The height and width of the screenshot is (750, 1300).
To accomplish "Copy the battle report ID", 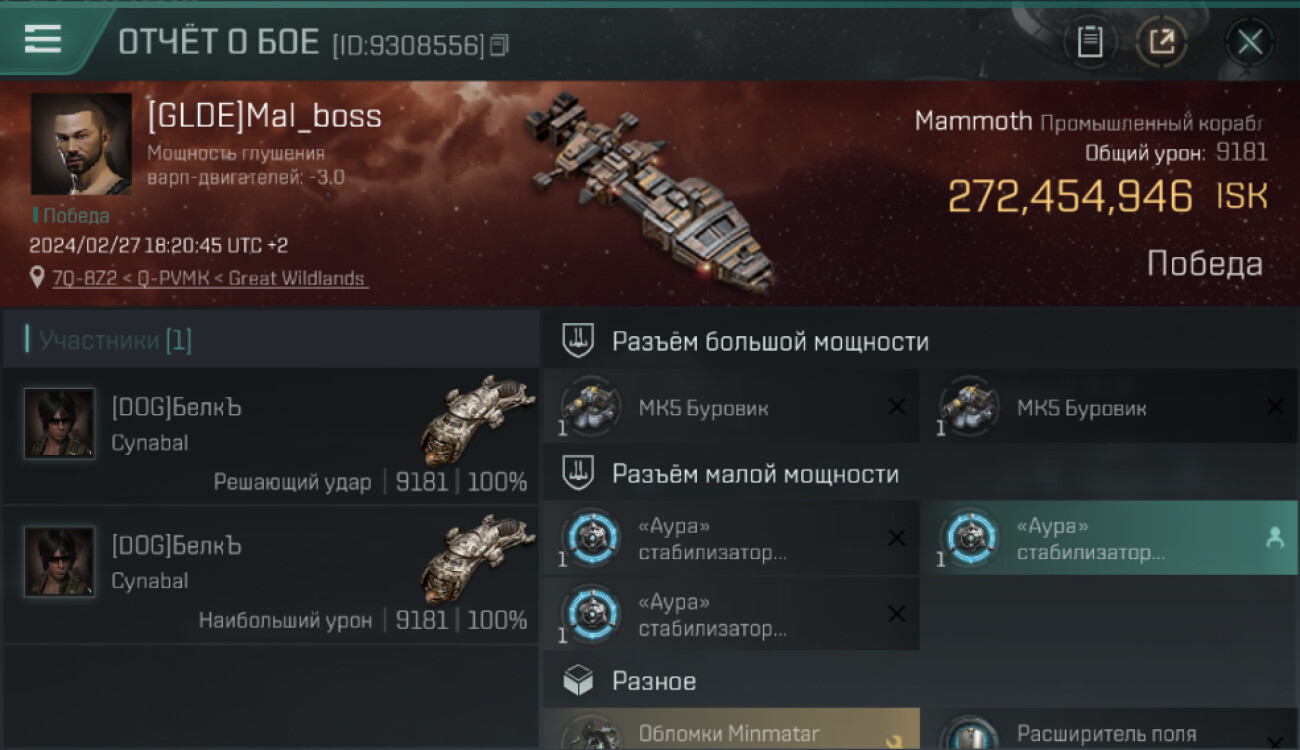I will pos(499,45).
